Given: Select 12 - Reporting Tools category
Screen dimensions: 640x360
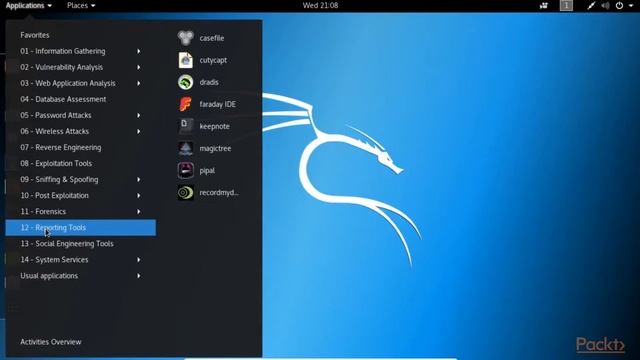Looking at the screenshot, I should (x=81, y=227).
